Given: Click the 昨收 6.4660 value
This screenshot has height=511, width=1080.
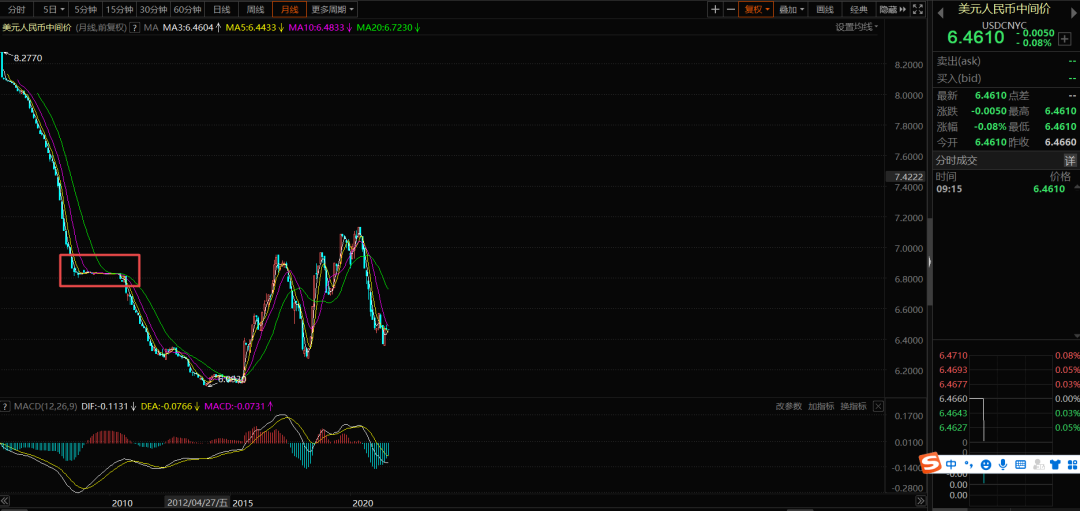Looking at the screenshot, I should [x=1059, y=143].
